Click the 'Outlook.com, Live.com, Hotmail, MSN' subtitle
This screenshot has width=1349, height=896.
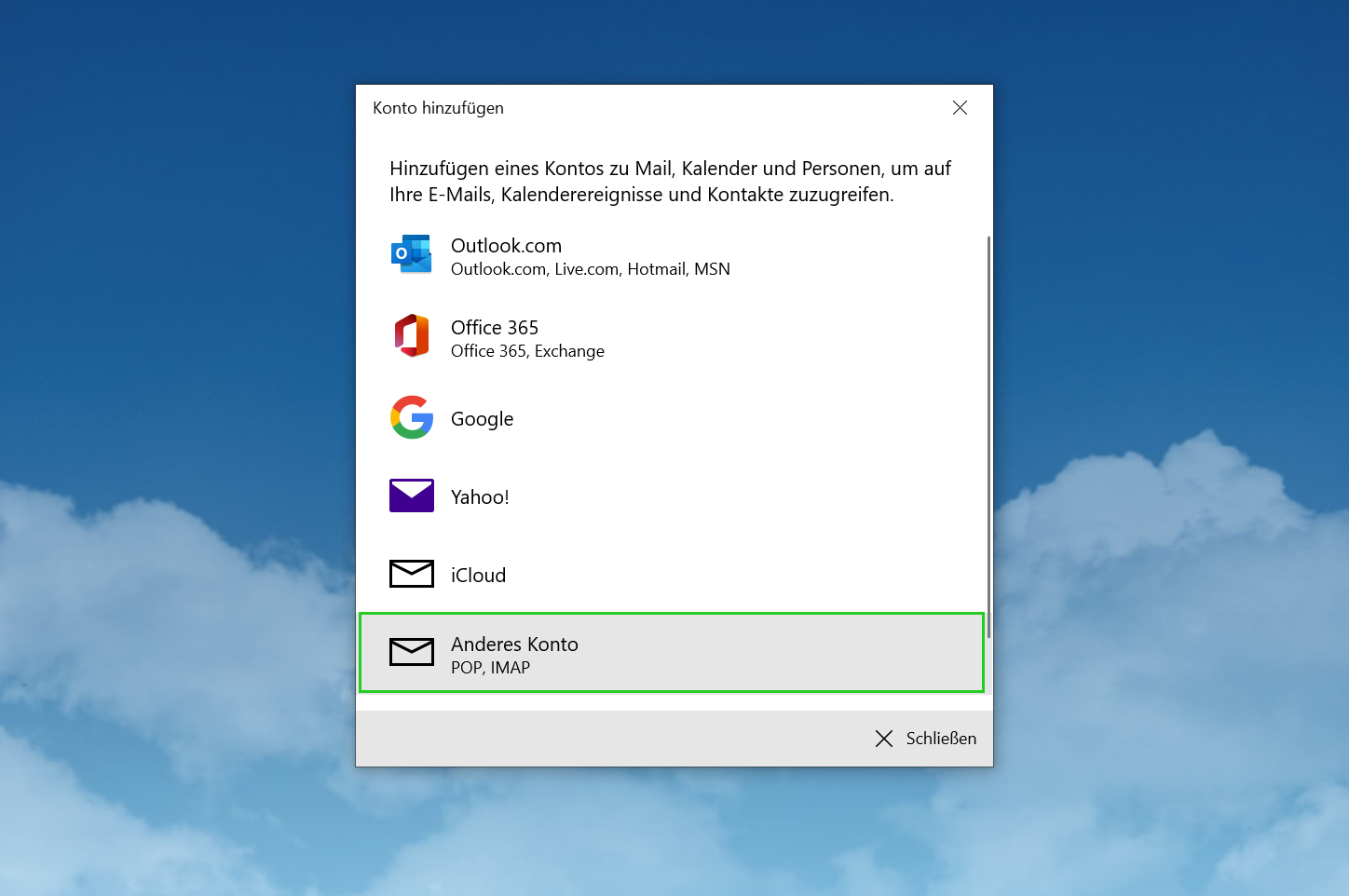pyautogui.click(x=591, y=269)
